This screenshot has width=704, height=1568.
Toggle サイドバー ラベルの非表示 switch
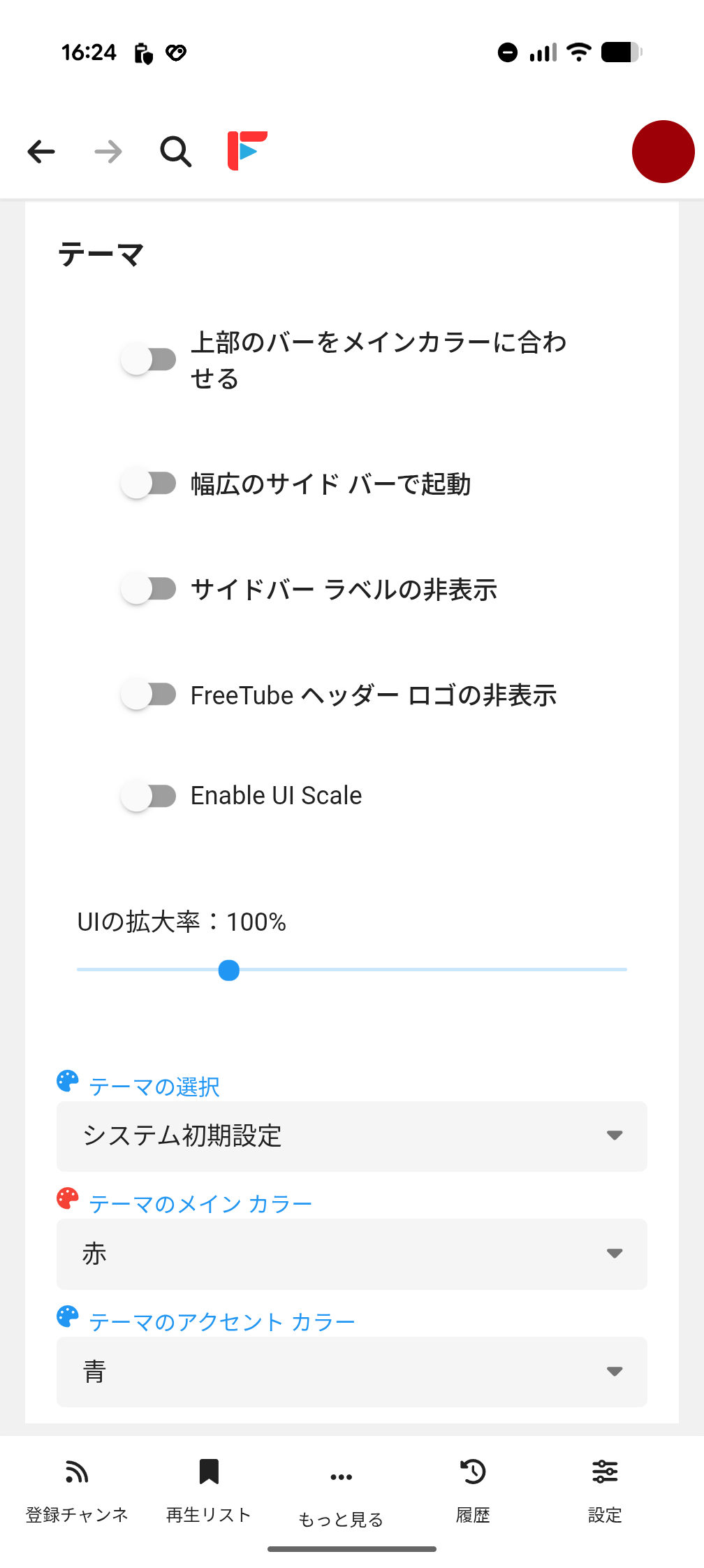(148, 589)
